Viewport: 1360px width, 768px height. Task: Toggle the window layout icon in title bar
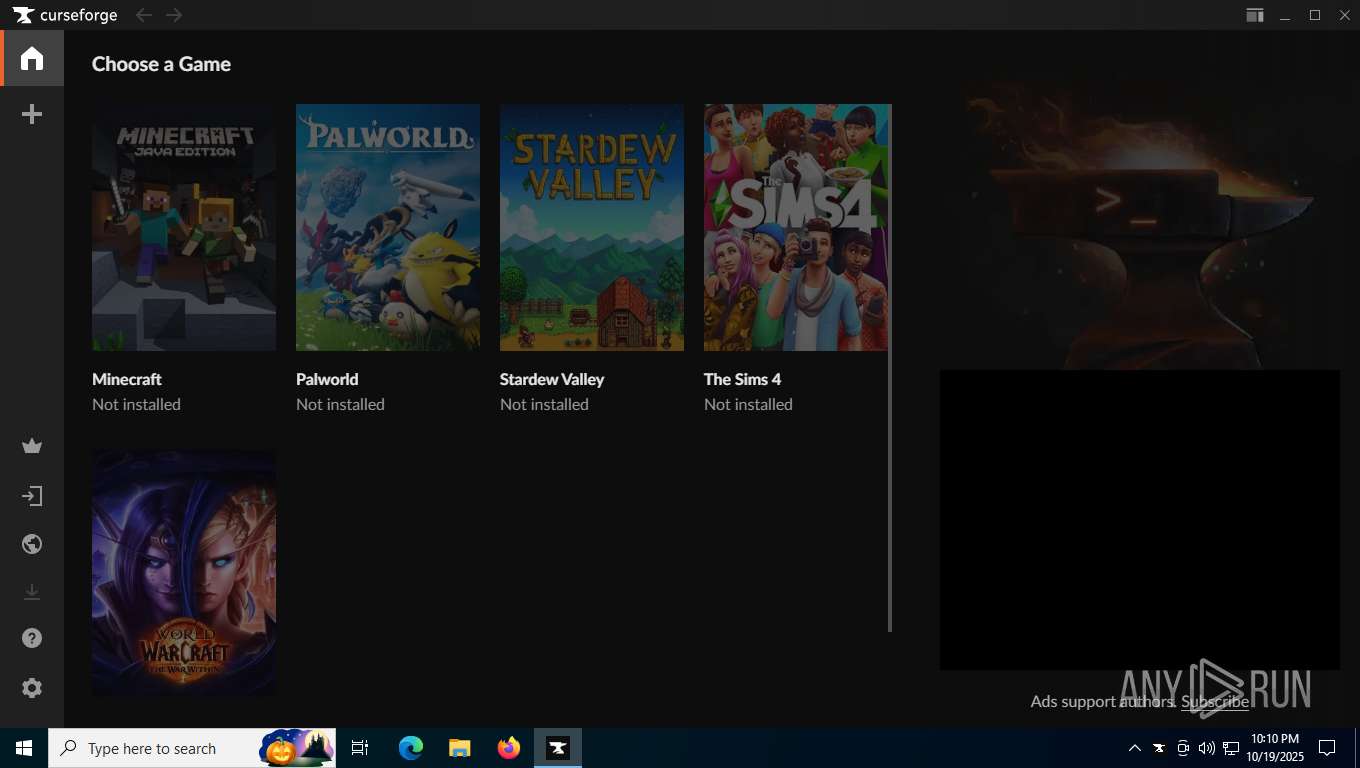(1254, 15)
